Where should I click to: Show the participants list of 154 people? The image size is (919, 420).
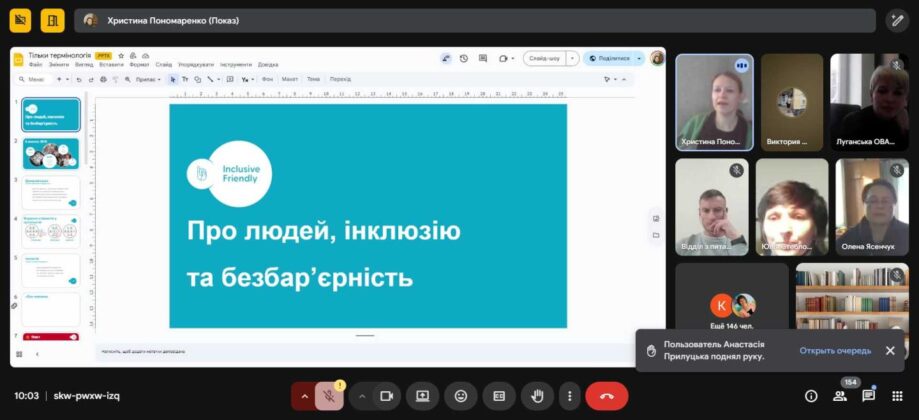839,395
